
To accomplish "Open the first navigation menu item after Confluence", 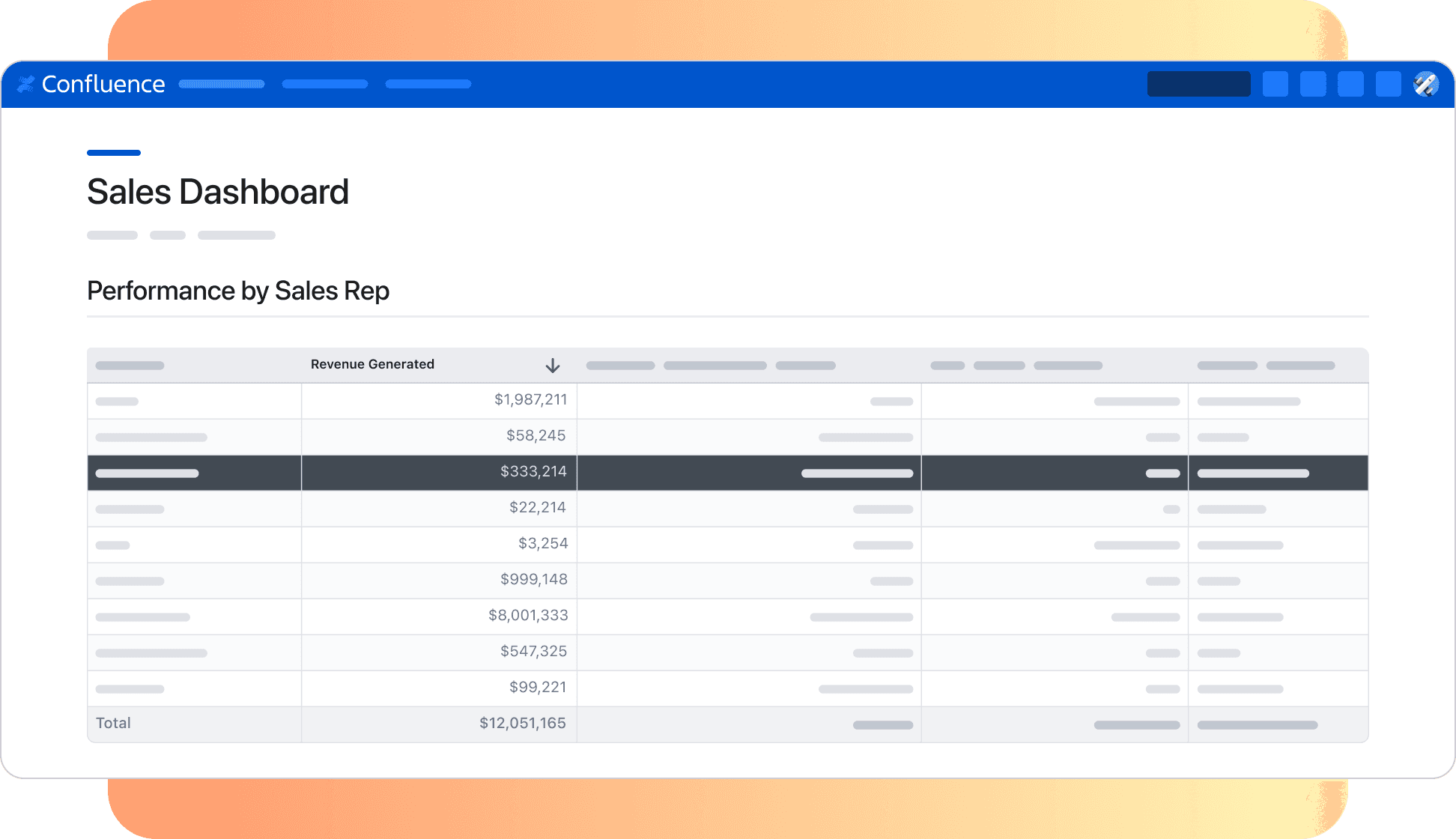I will (x=221, y=84).
